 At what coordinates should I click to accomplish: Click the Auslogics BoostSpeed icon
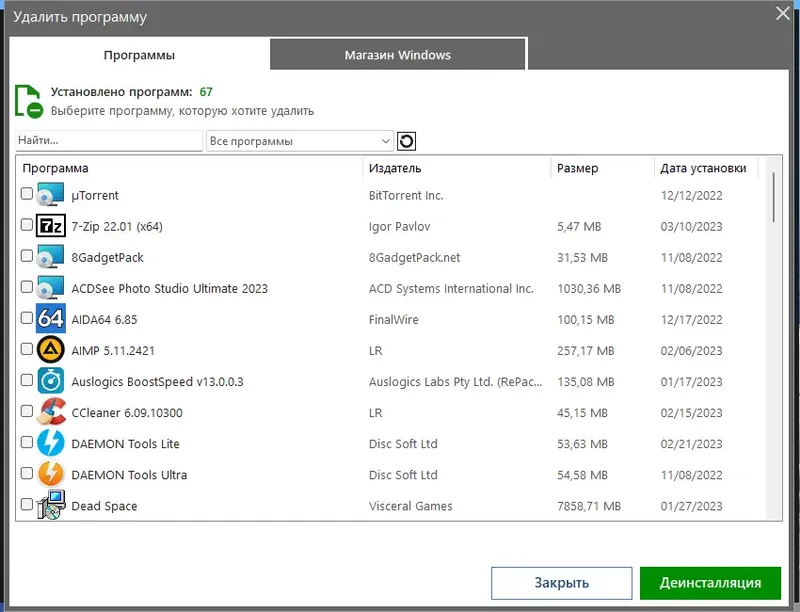50,381
